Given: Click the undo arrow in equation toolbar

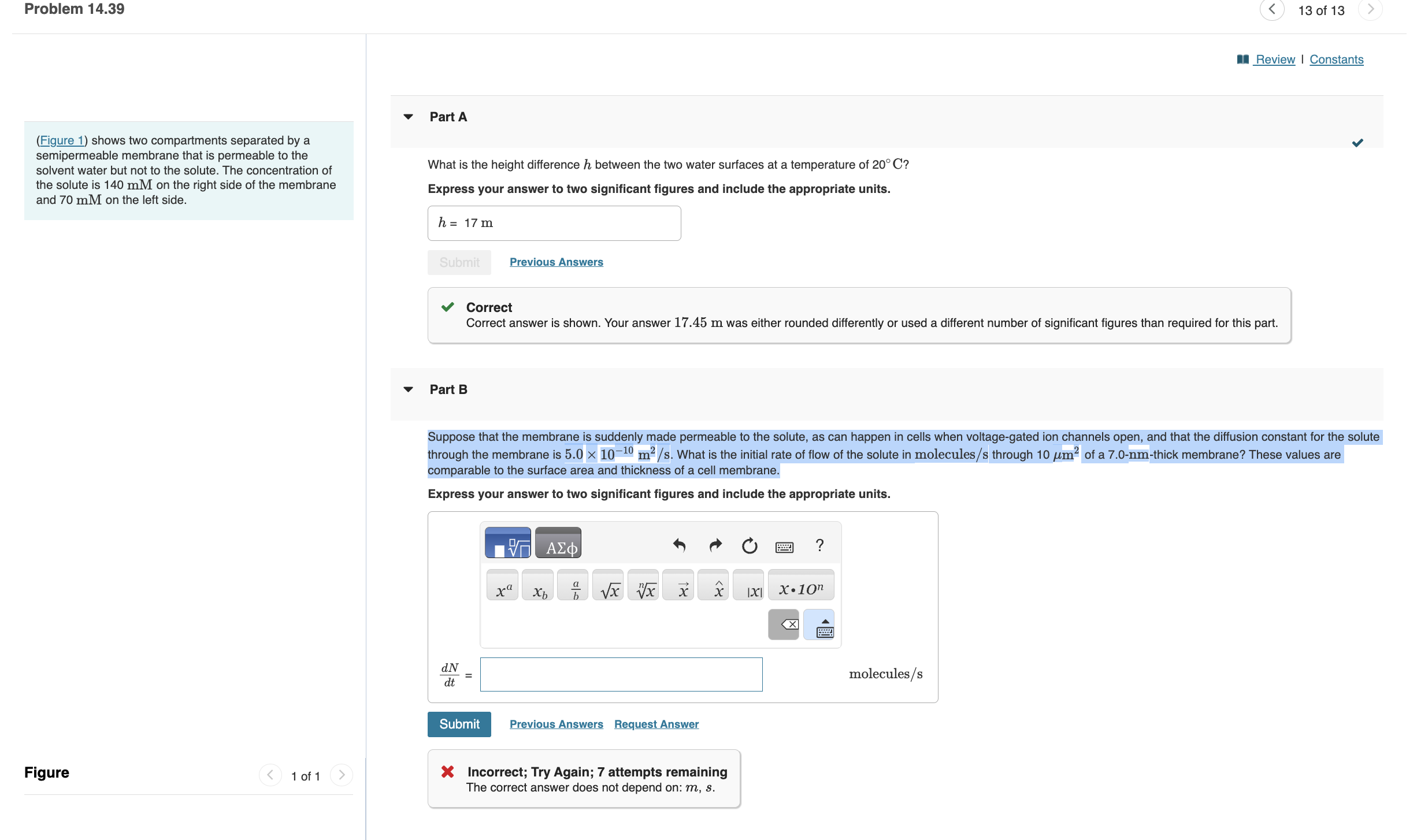Looking at the screenshot, I should tap(679, 545).
